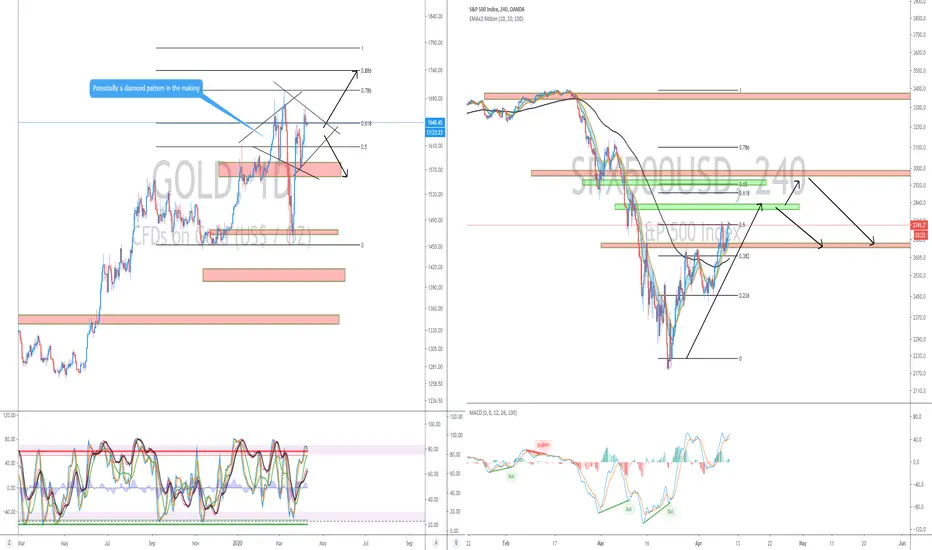Click the Feb label on the S&P time axis
932x550 pixels.
[x=506, y=543]
